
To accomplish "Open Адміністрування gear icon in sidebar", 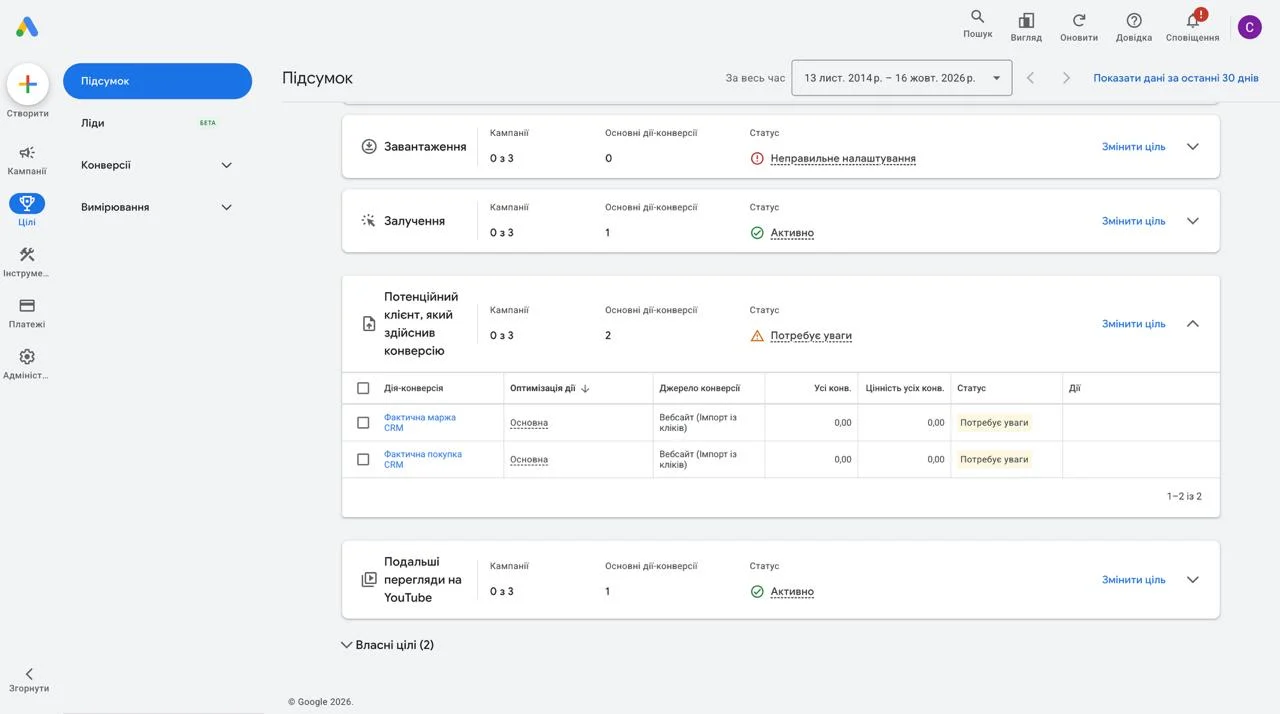I will (x=27, y=357).
